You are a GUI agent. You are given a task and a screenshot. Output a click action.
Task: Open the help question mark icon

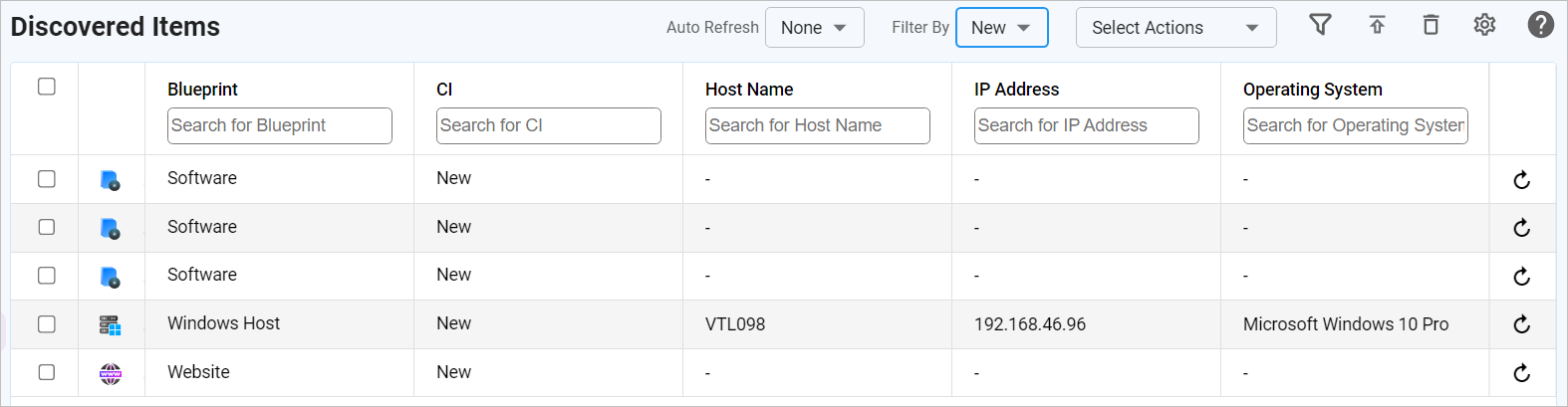coord(1540,25)
